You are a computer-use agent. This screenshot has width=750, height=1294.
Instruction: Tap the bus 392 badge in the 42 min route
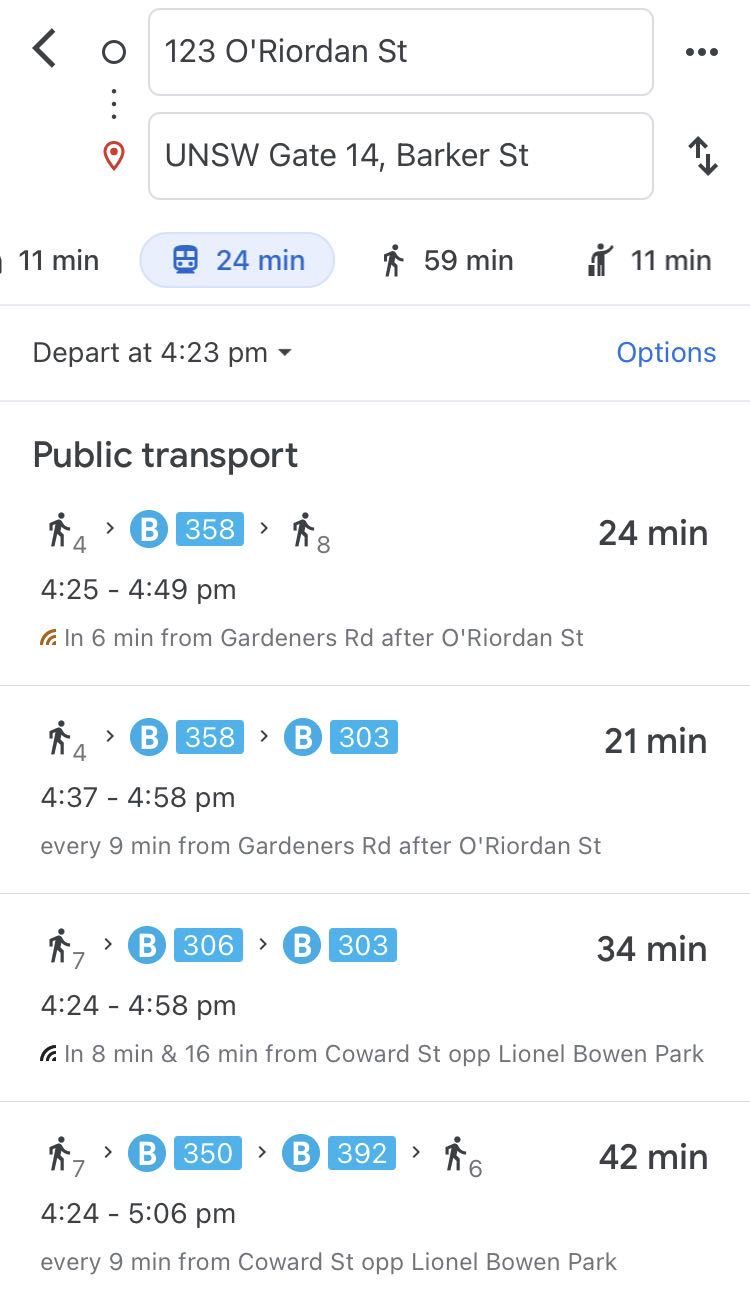[362, 1153]
